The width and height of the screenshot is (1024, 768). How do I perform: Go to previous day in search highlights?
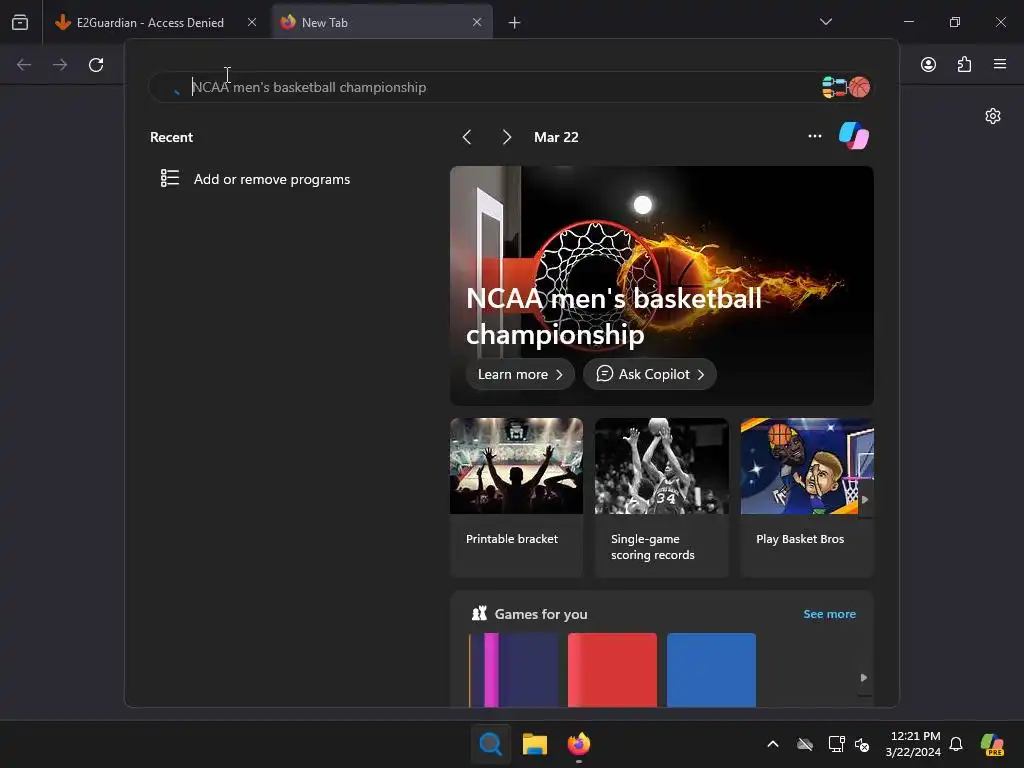point(466,137)
